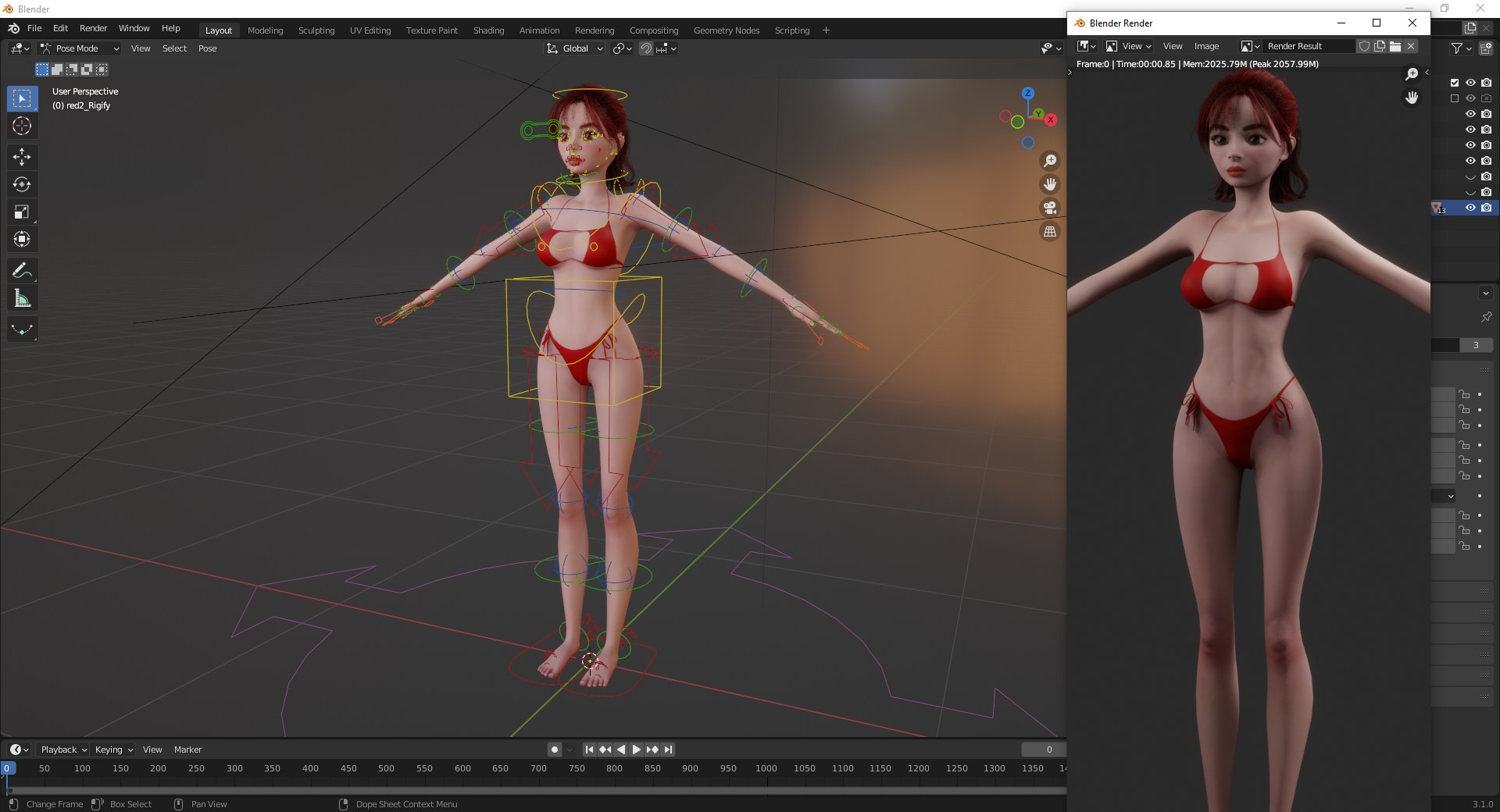Click the Z axis on navigation gizmo

click(1028, 93)
